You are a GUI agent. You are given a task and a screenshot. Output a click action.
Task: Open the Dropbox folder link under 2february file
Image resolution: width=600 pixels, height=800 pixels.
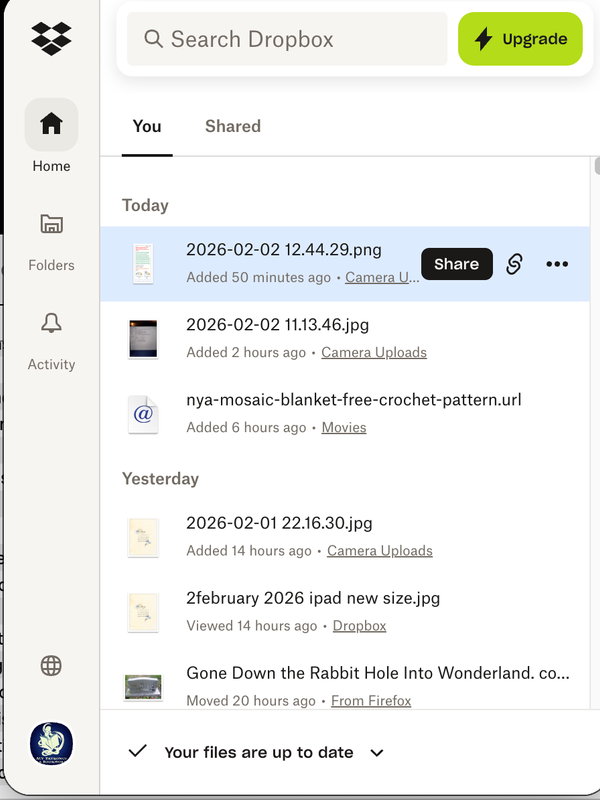359,625
